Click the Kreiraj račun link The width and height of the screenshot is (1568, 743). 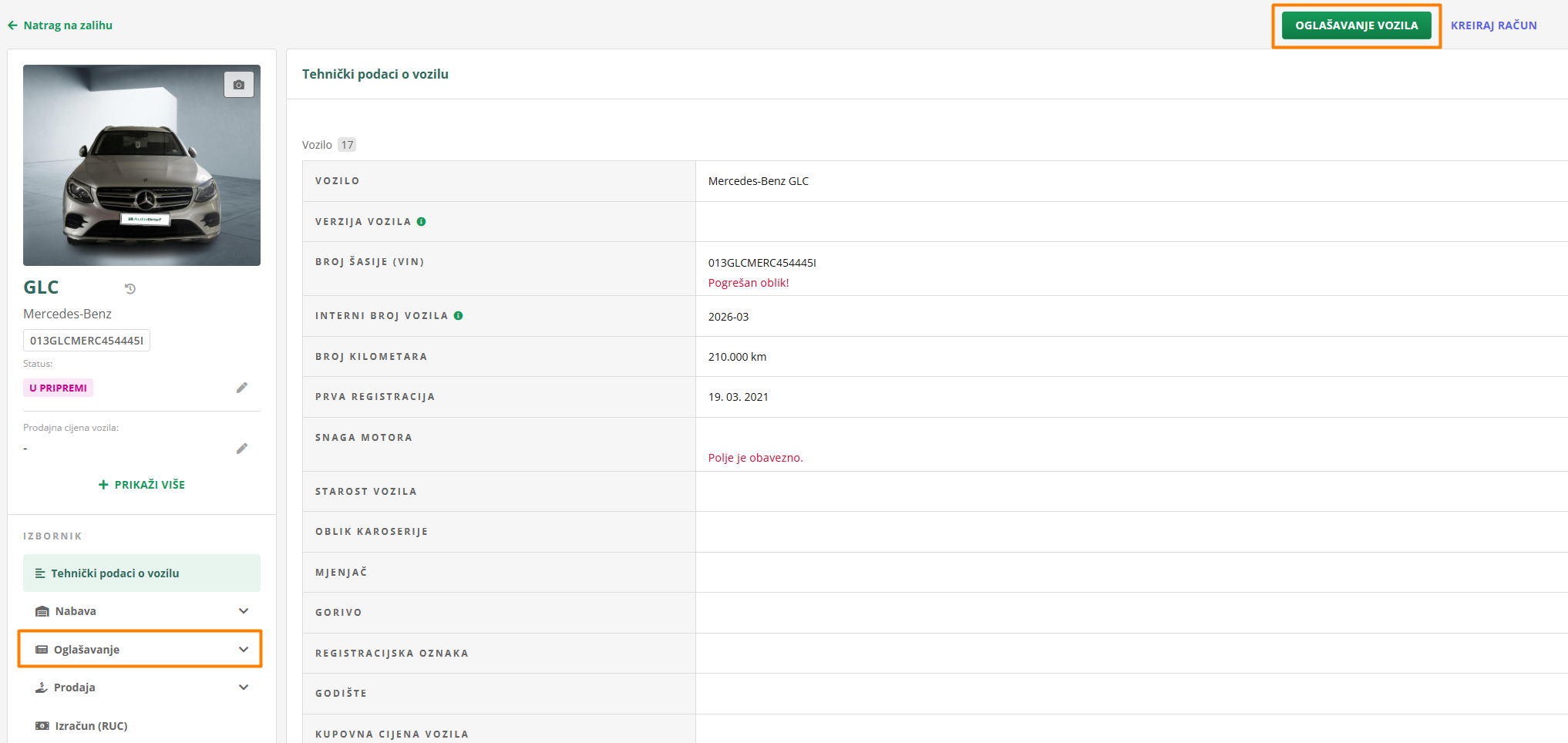pyautogui.click(x=1493, y=25)
